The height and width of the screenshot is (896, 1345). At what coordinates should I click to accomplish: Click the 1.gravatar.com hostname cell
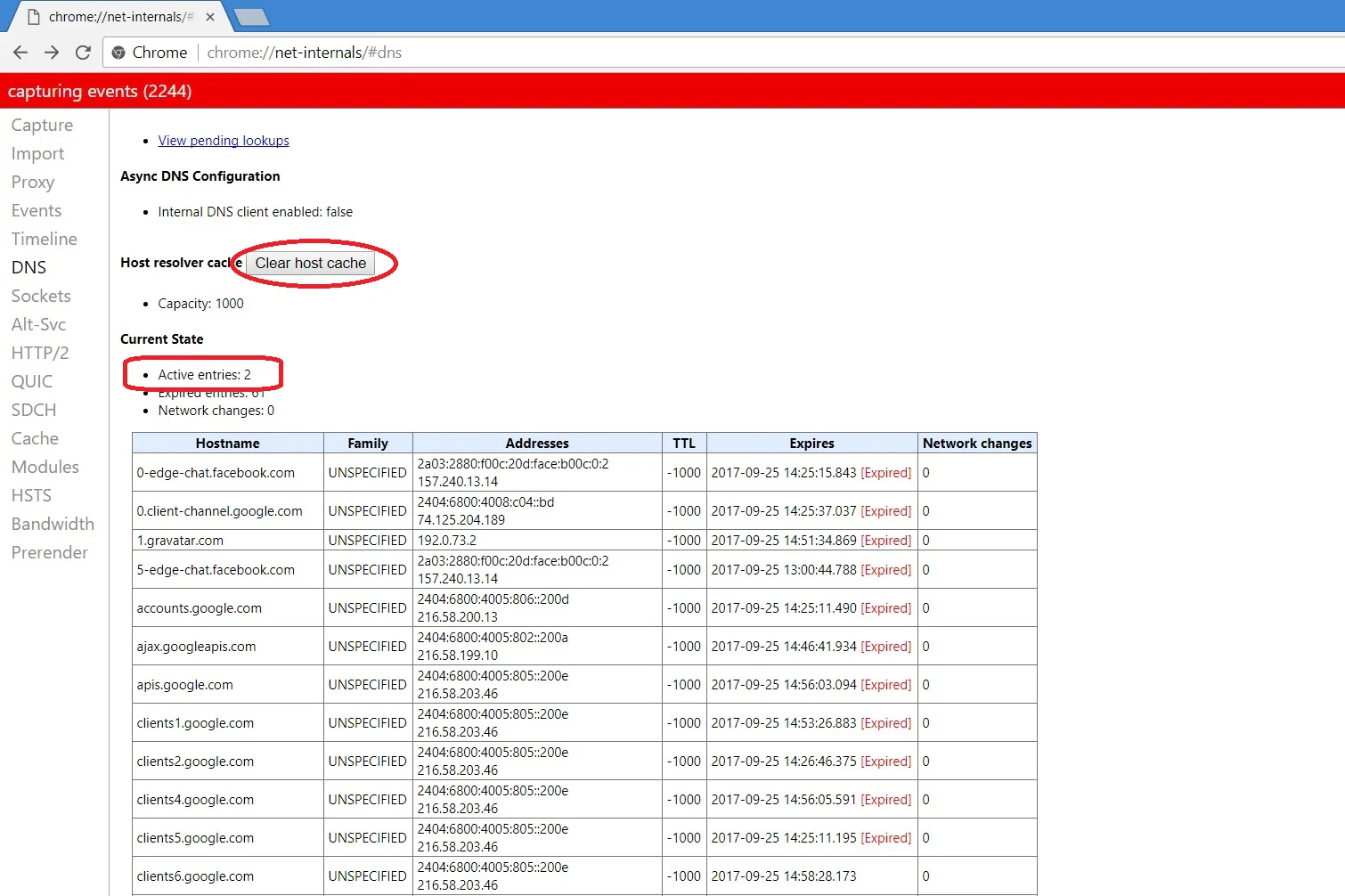coord(228,540)
